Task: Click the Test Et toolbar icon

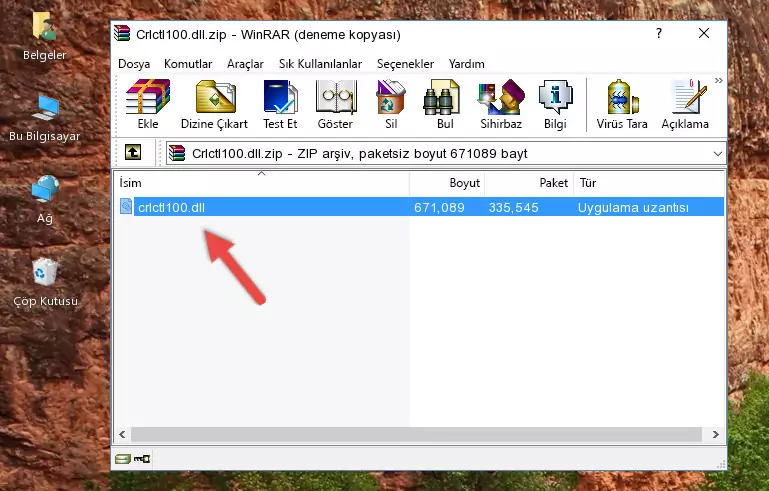Action: 280,97
